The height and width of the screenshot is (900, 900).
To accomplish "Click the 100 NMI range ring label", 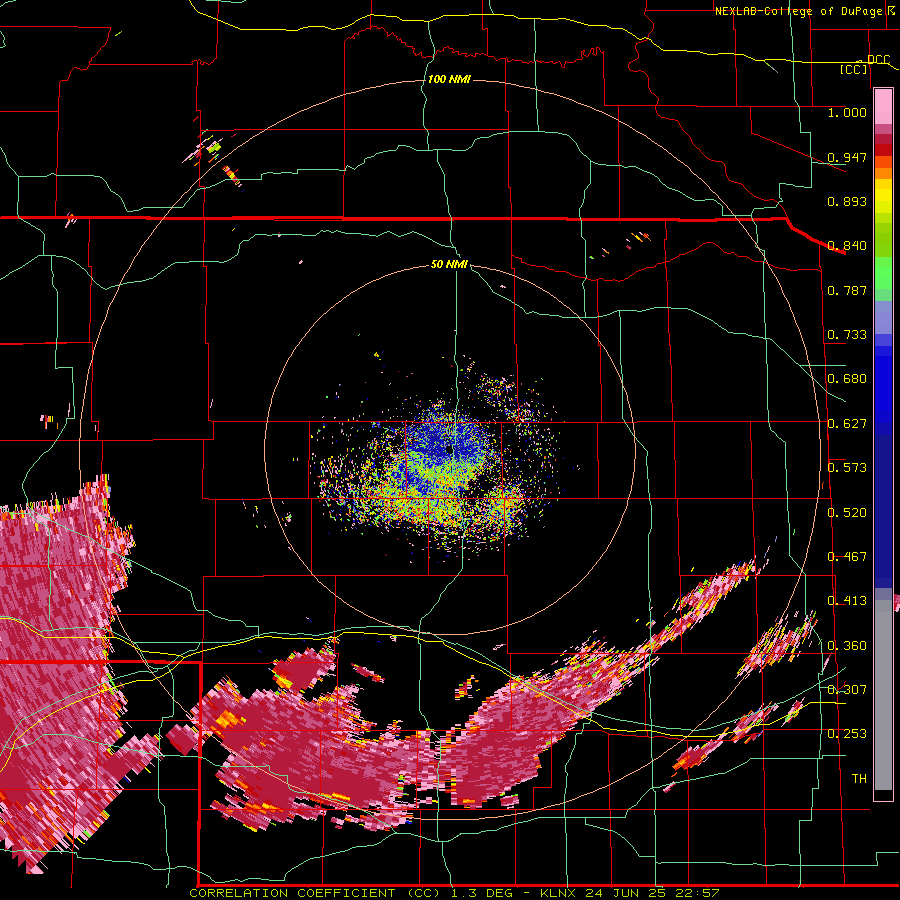I will point(449,79).
